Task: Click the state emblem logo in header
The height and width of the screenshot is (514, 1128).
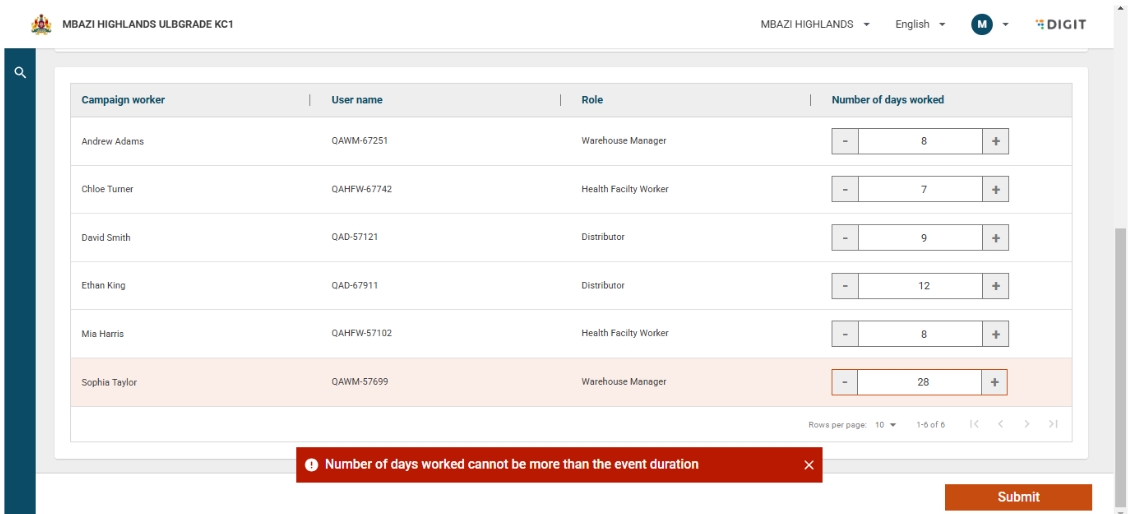Action: coord(42,24)
